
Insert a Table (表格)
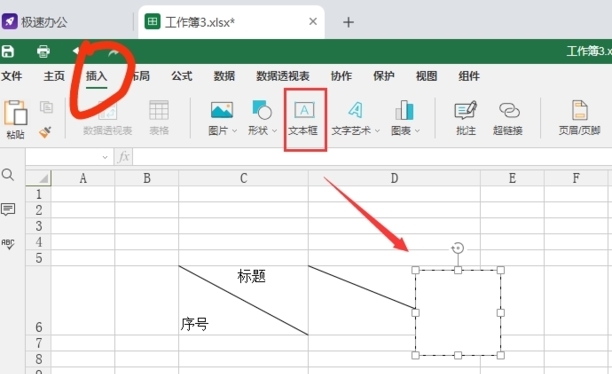tap(159, 117)
